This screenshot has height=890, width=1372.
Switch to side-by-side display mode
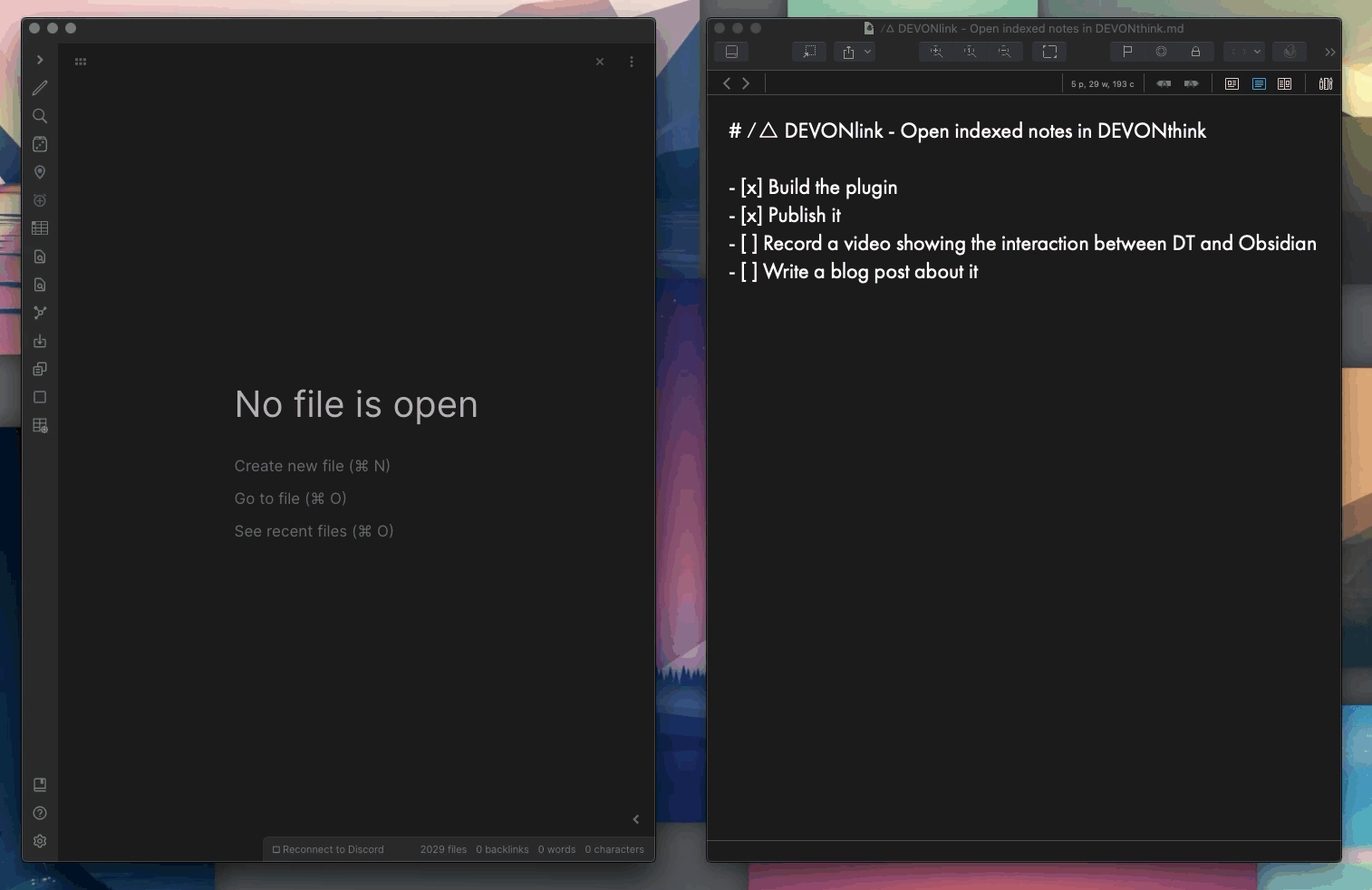click(x=1284, y=83)
